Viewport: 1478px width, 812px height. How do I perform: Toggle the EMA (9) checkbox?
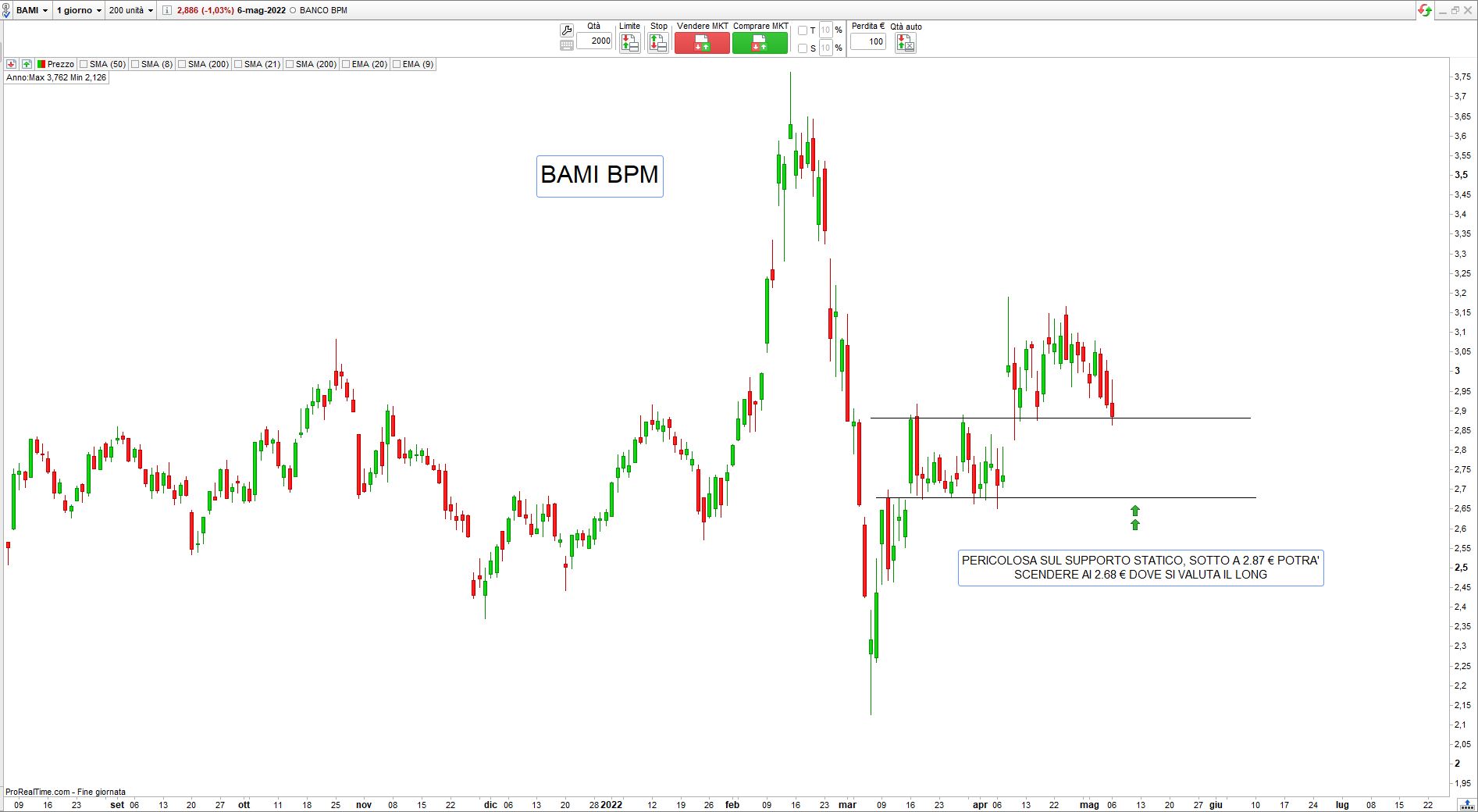397,64
